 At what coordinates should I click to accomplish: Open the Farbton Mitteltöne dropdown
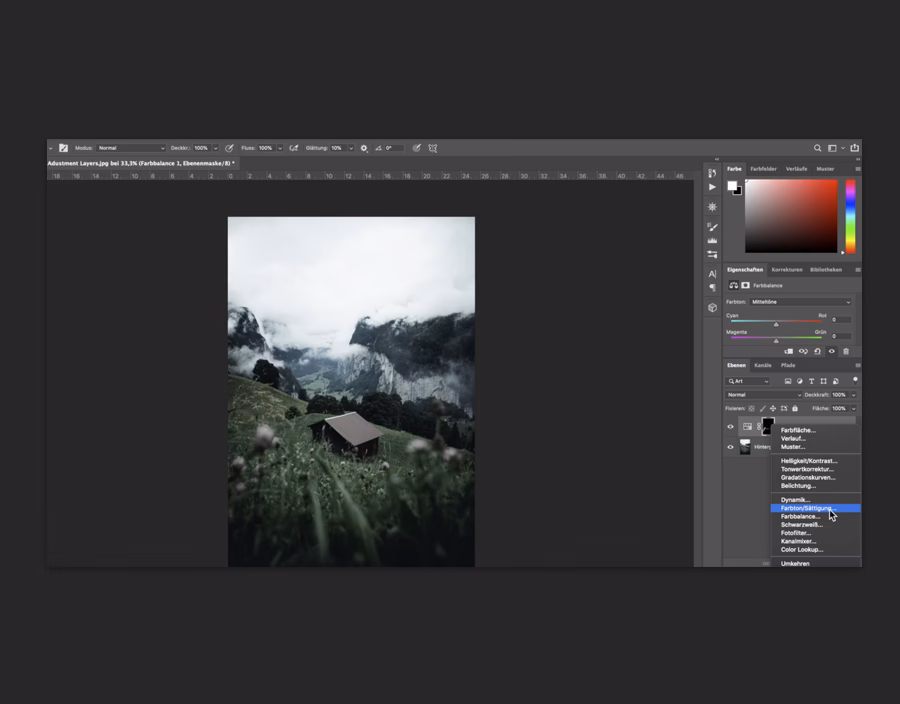800,302
